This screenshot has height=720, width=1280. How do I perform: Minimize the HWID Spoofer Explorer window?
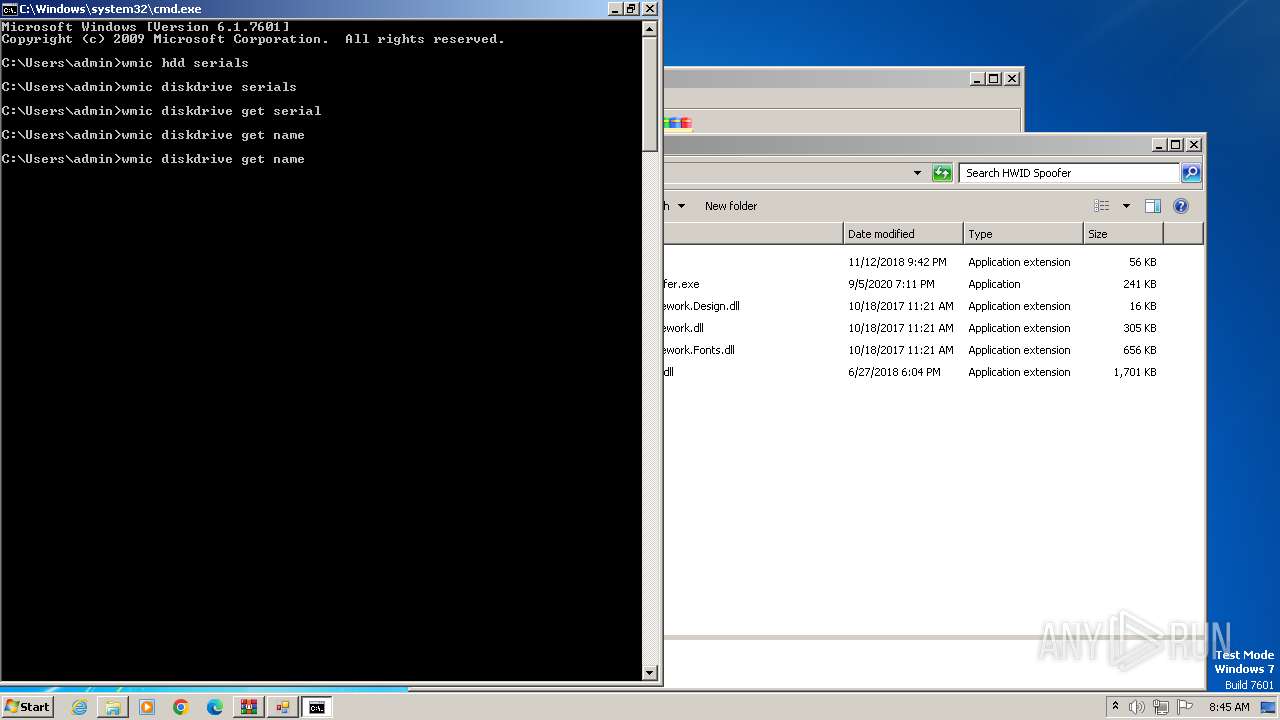[1157, 144]
